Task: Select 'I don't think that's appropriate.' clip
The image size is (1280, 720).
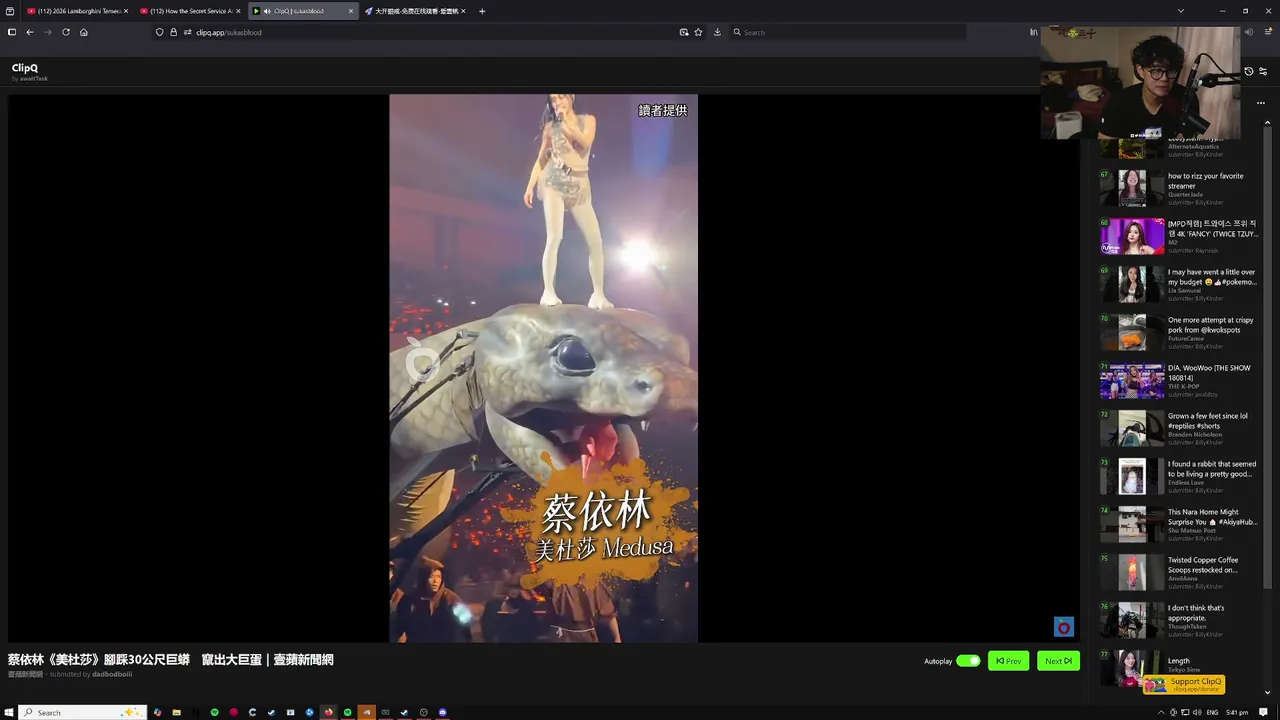Action: point(1180,620)
